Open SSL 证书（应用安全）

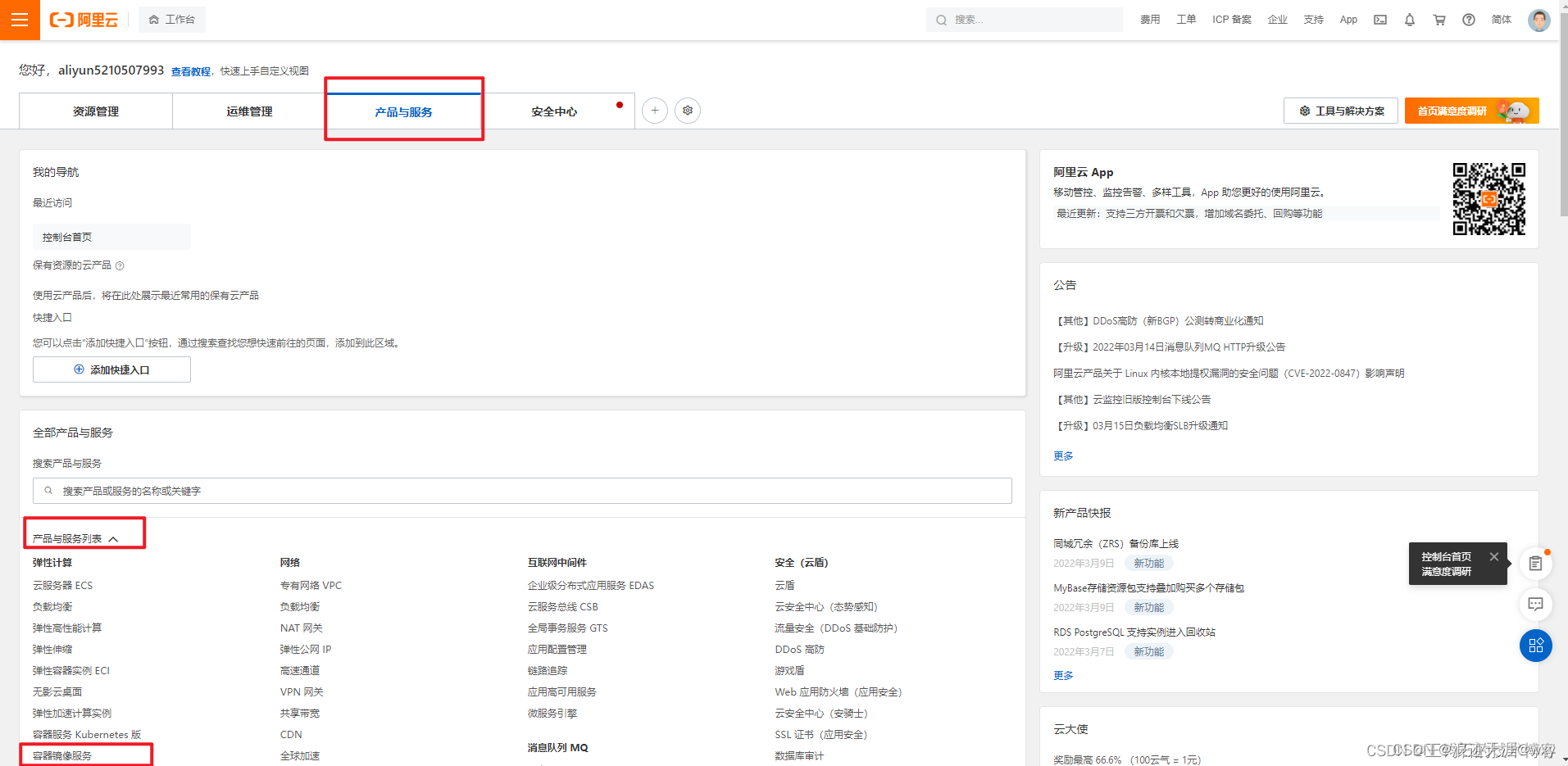tap(821, 735)
